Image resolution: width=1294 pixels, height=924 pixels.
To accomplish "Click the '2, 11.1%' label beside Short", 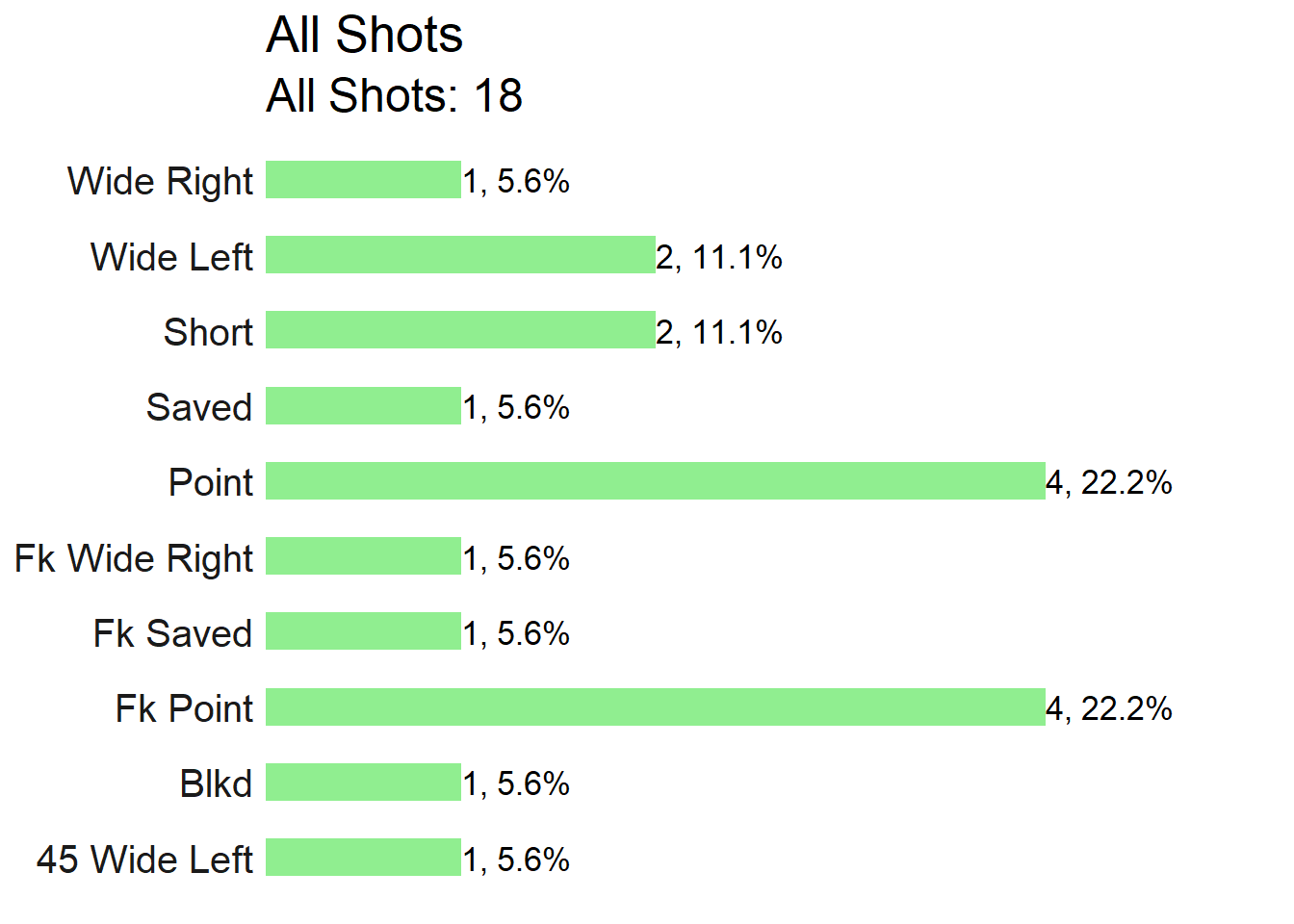I will [x=719, y=333].
